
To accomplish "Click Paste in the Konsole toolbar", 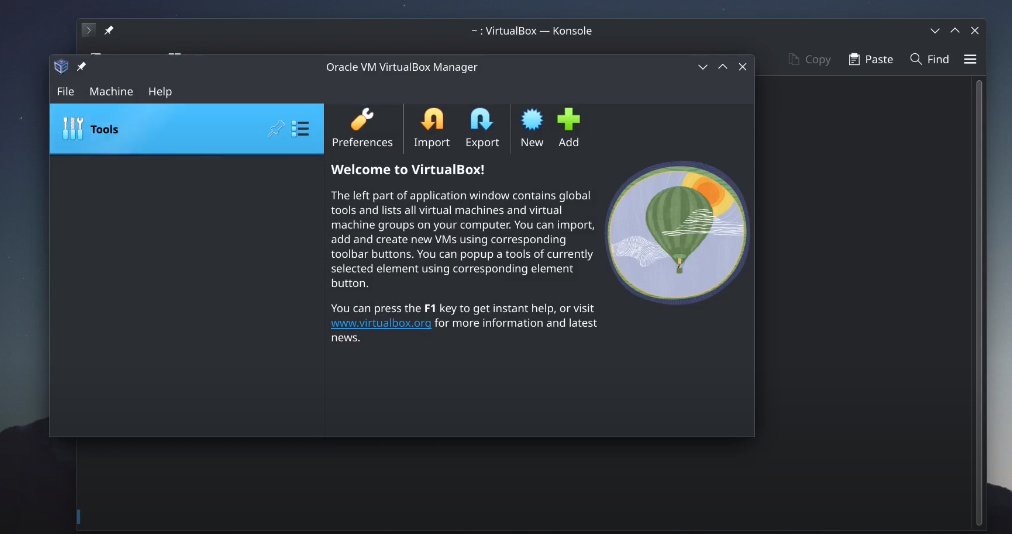I will point(870,59).
